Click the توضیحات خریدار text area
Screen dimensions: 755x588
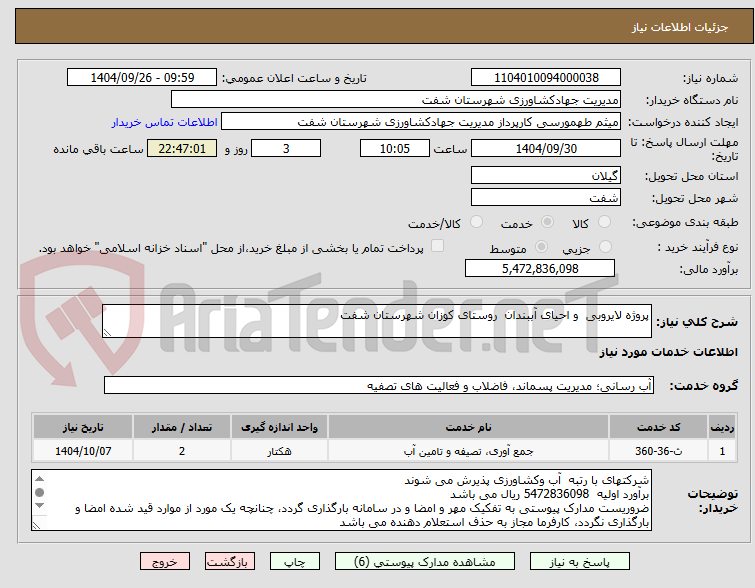point(341,500)
